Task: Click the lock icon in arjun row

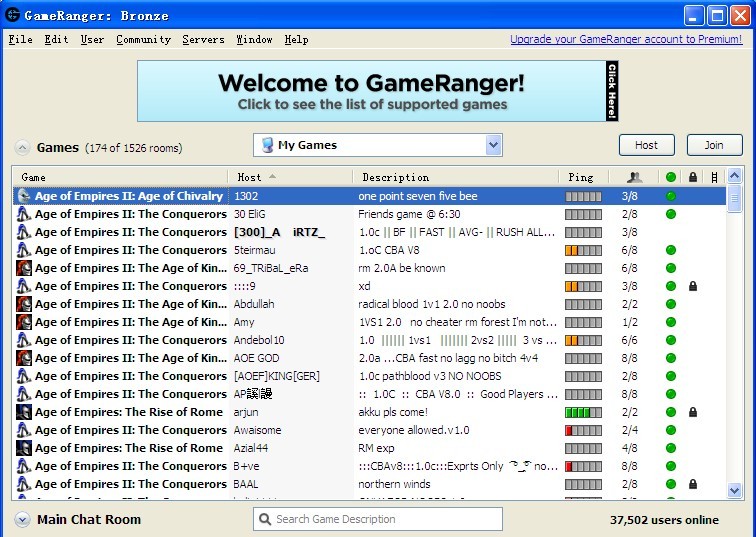Action: coord(693,412)
